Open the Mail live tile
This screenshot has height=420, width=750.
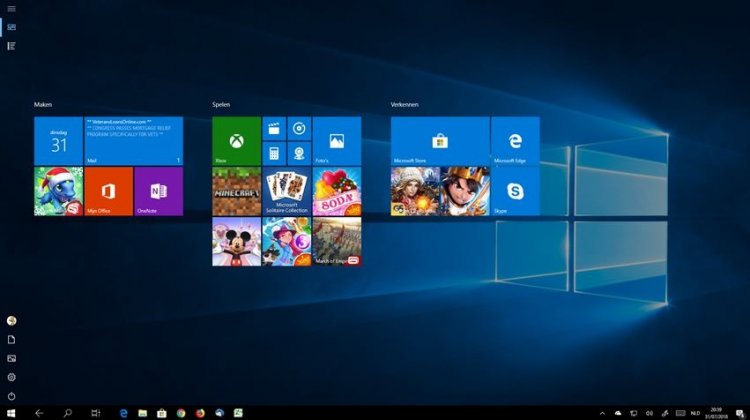133,141
